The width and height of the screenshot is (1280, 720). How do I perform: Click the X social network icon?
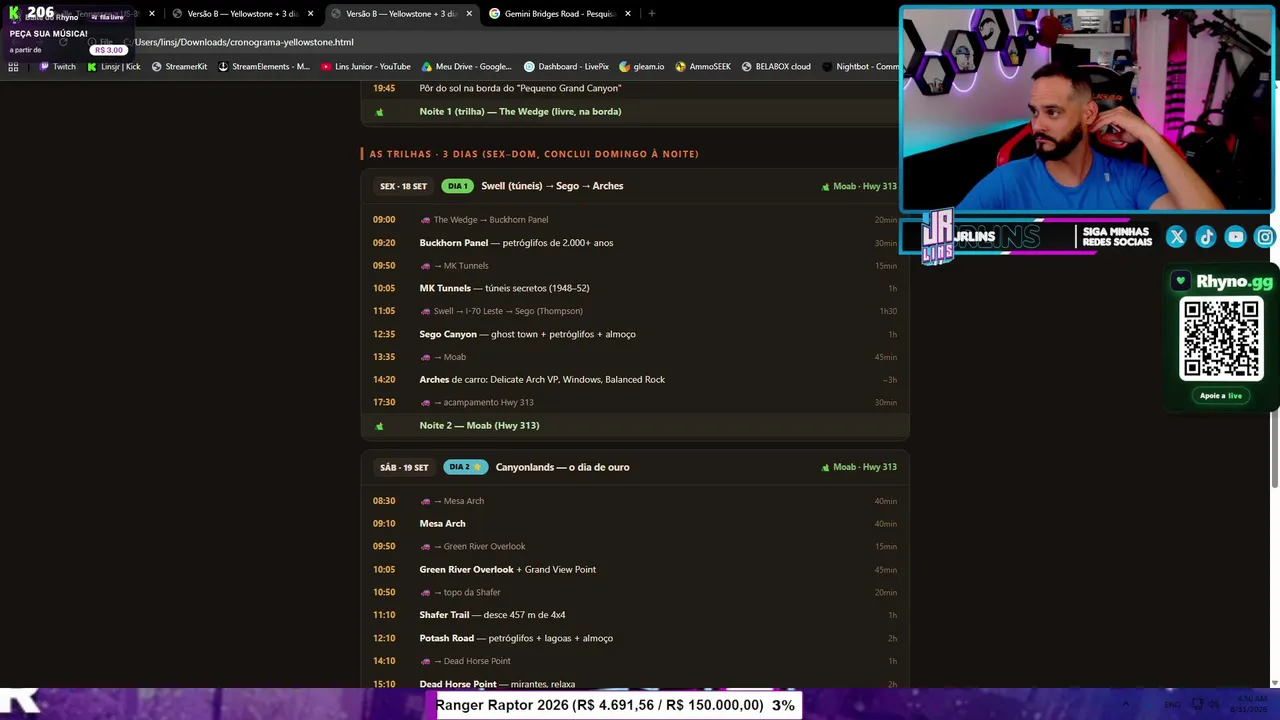1176,237
